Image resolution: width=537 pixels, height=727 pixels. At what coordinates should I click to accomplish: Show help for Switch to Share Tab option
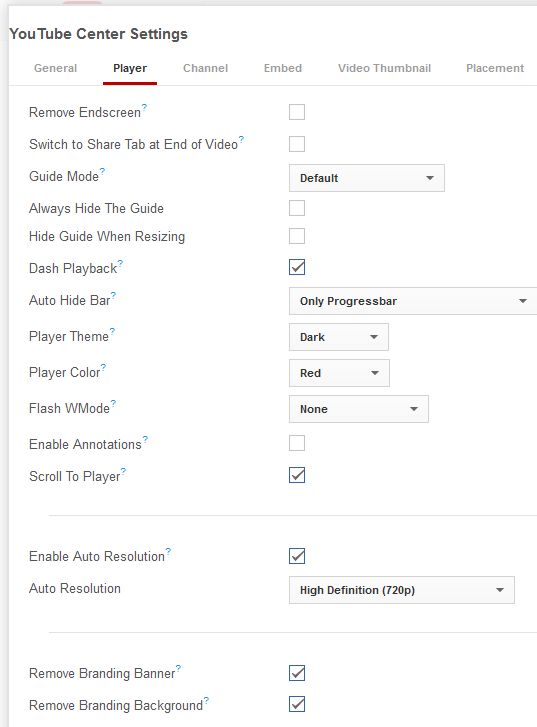241,139
